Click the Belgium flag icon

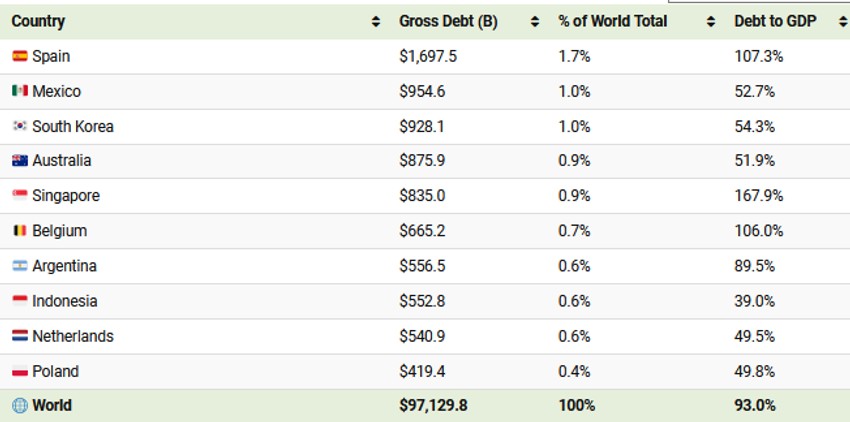[19, 231]
